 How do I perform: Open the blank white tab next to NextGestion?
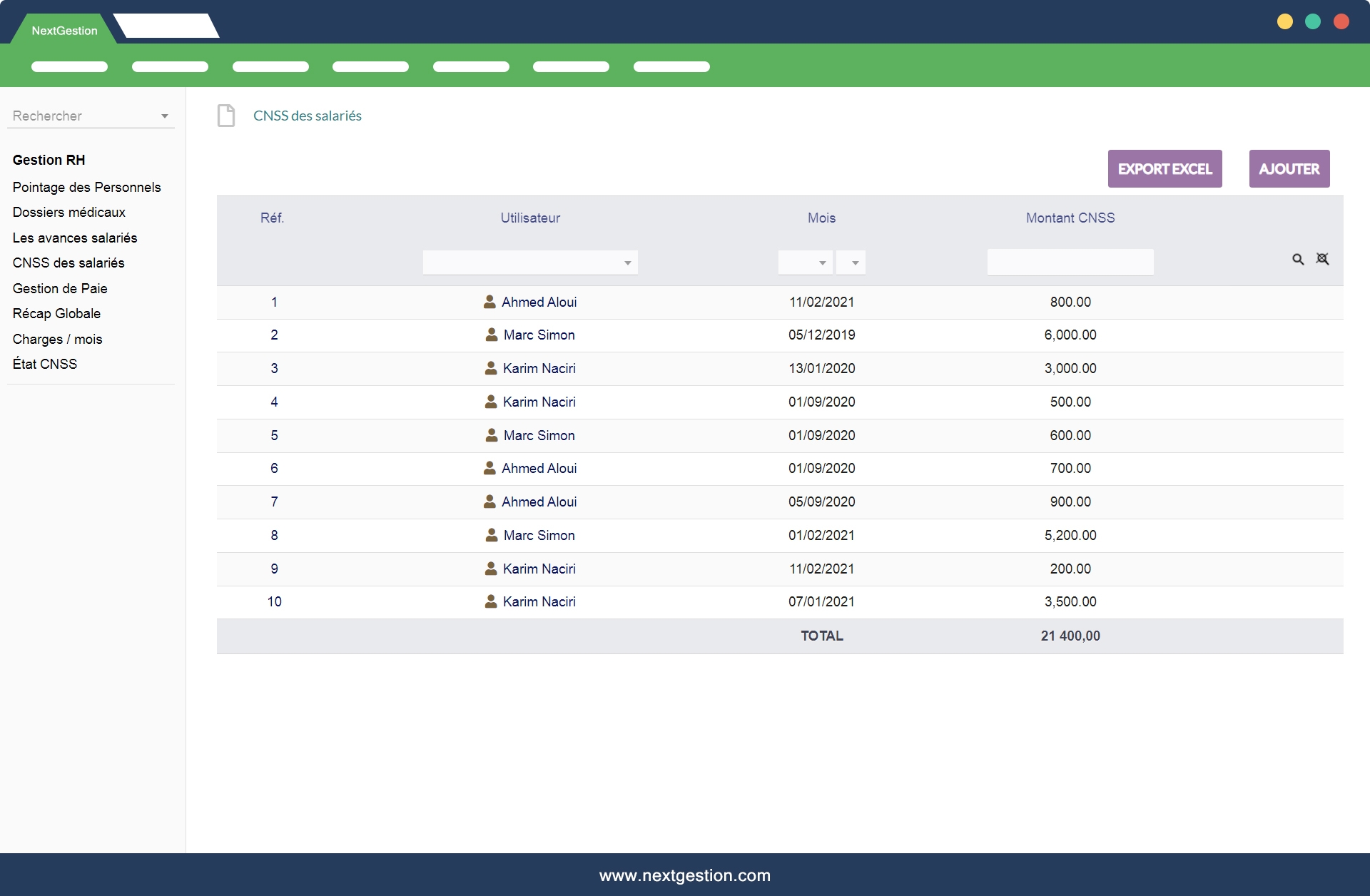[x=166, y=27]
